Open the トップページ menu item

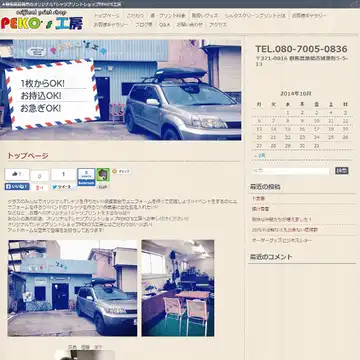[x=107, y=16]
